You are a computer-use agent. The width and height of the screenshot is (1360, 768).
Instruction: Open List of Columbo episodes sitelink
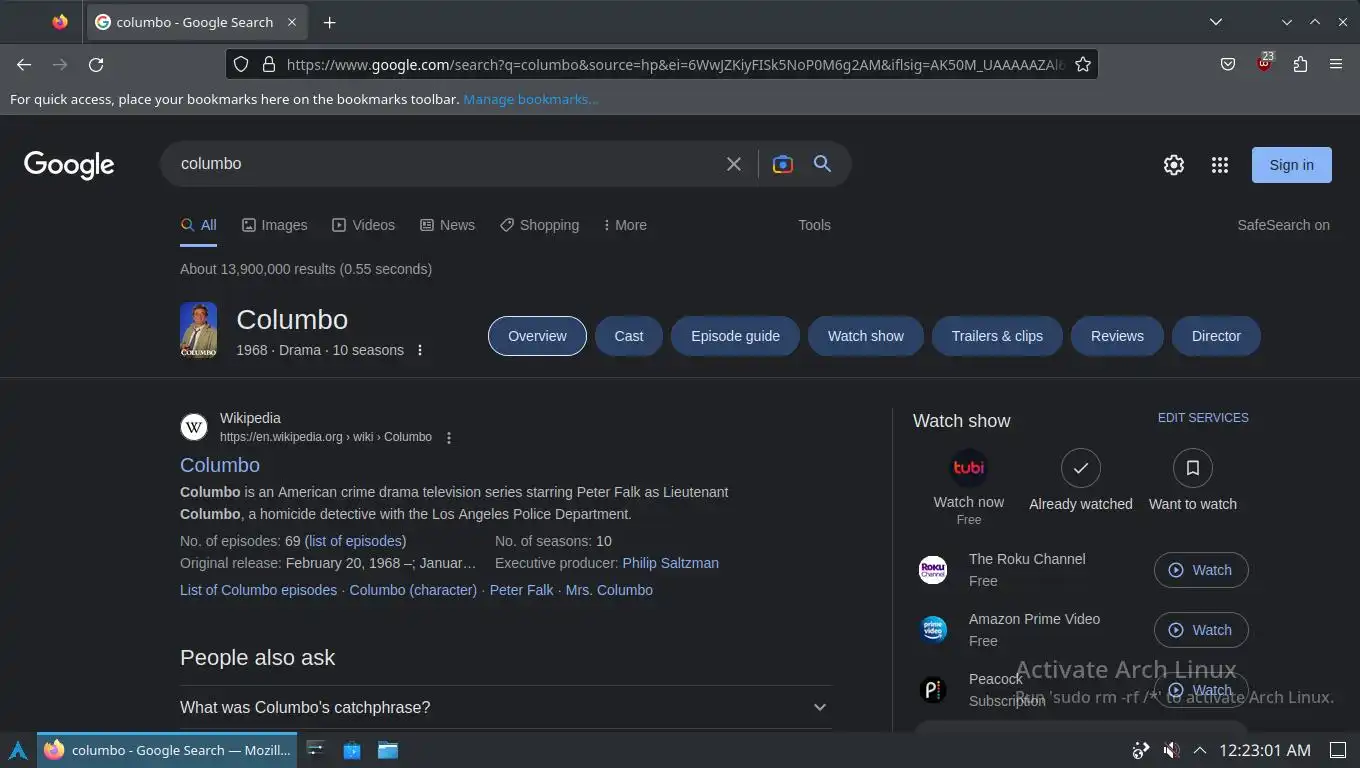258,590
